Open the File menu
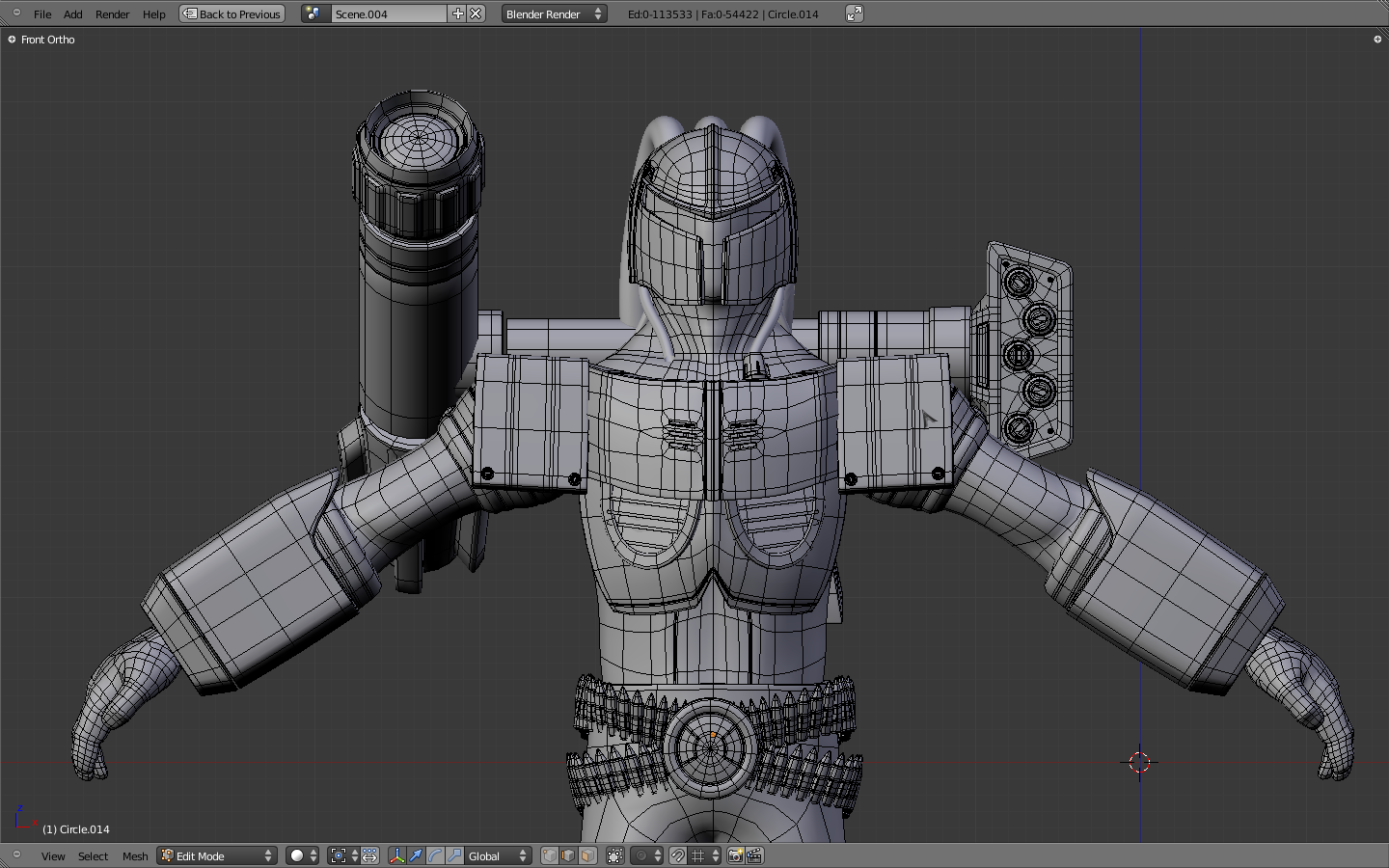Viewport: 1389px width, 868px height. click(42, 14)
